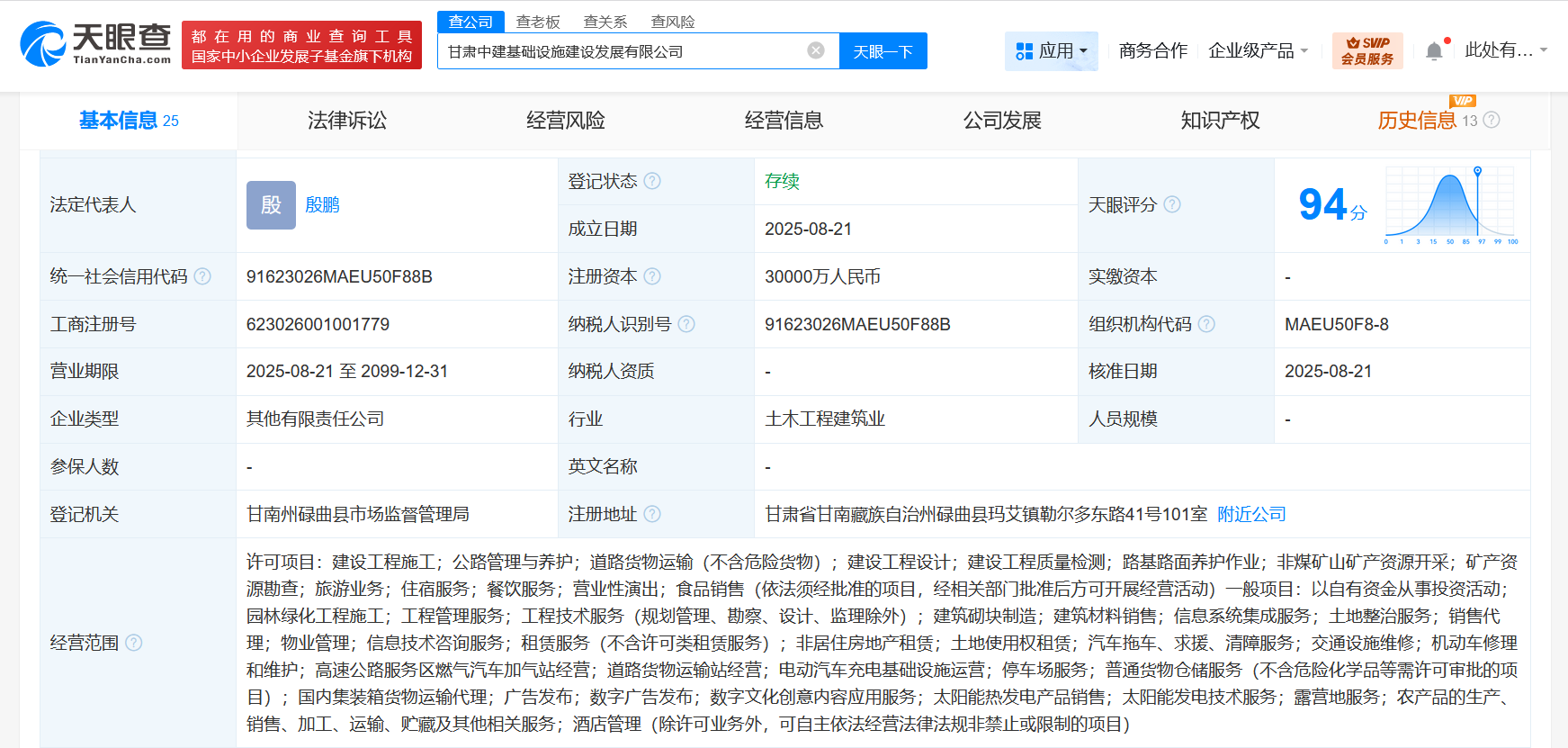Click help icon beside 统一社会信用代码
The image size is (1568, 748).
tap(202, 276)
